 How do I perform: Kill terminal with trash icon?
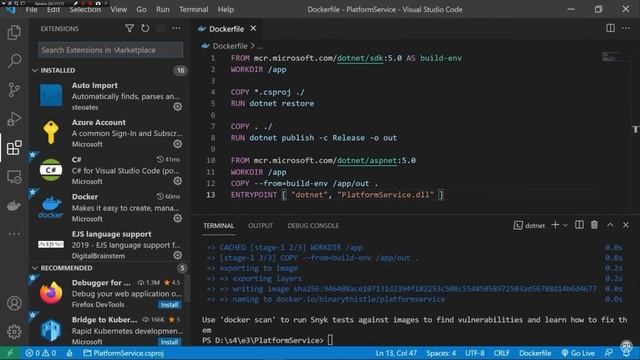[x=594, y=225]
